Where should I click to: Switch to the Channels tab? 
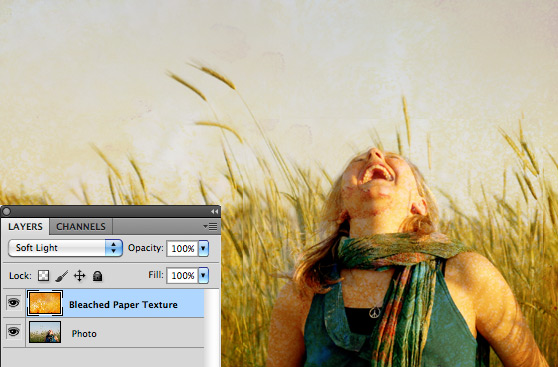pyautogui.click(x=81, y=226)
